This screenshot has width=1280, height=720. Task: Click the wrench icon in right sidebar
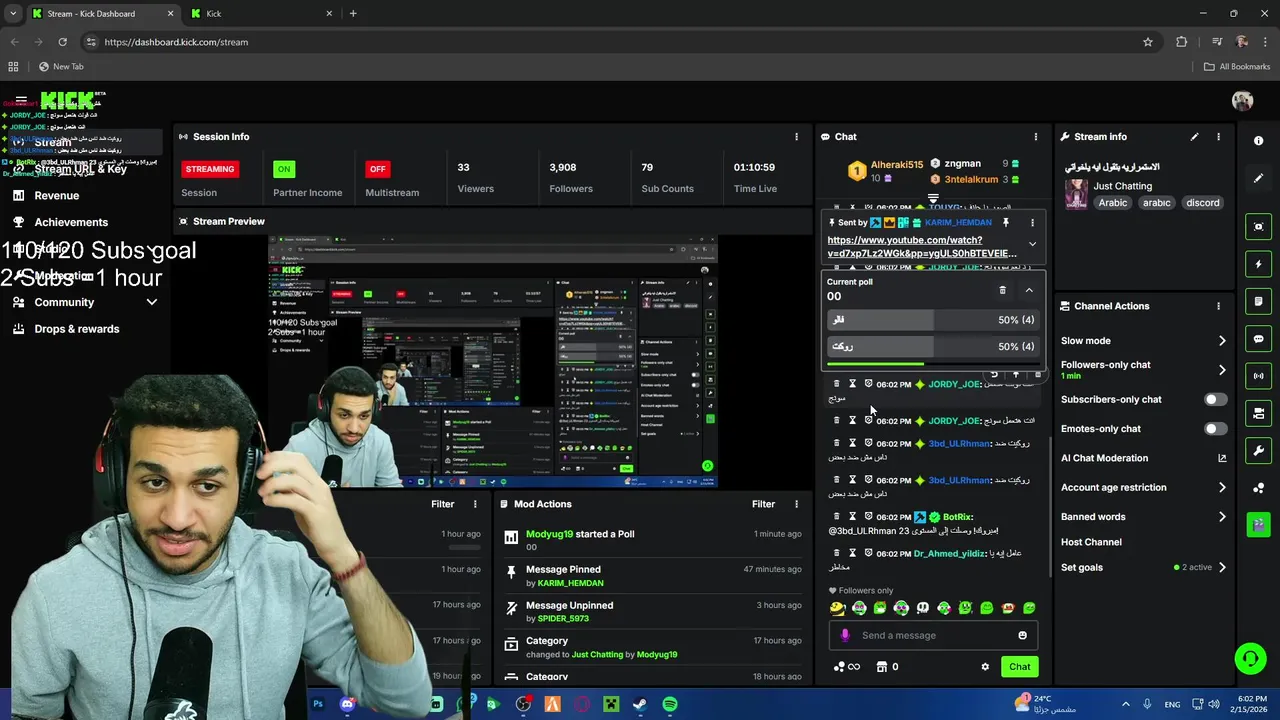[x=1259, y=451]
